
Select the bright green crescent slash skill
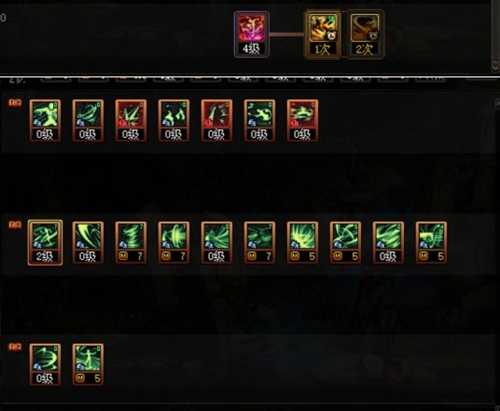pos(88,243)
